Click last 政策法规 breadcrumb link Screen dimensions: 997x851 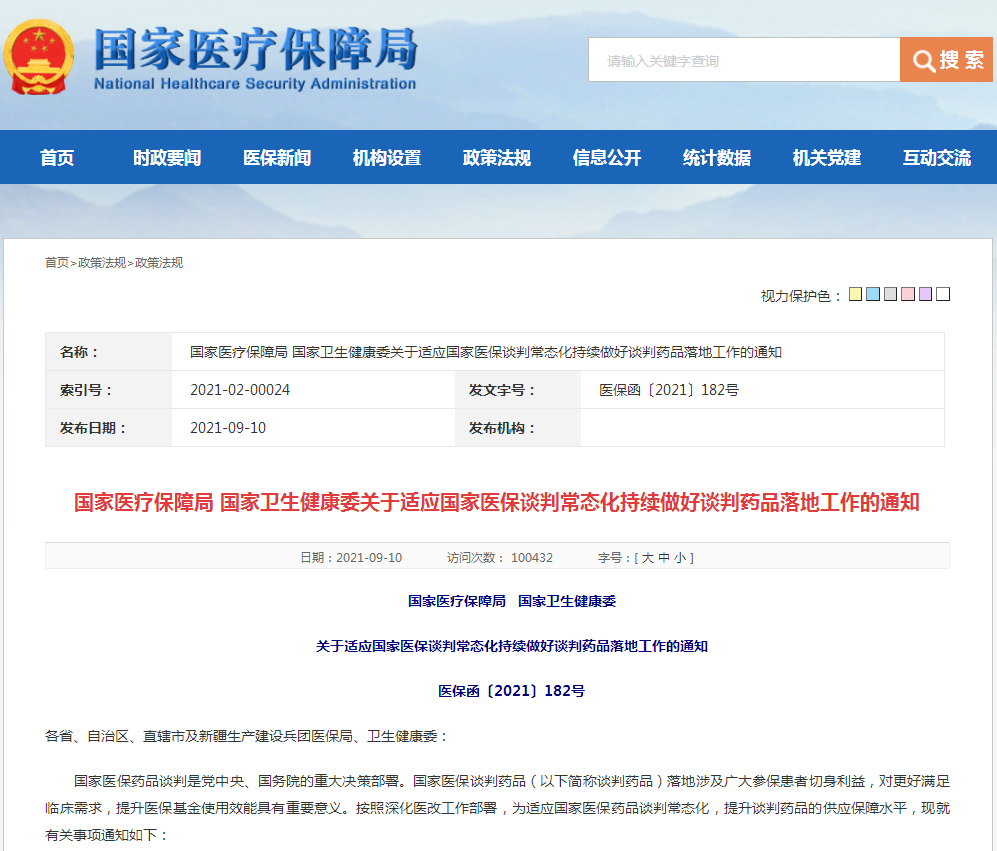click(159, 263)
